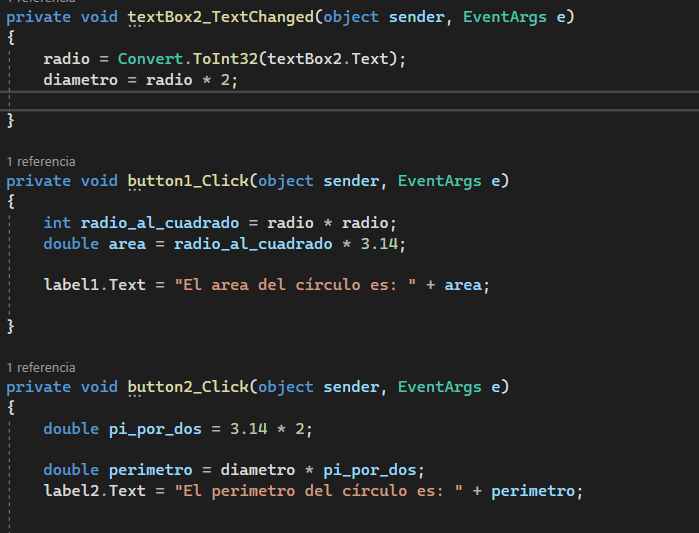
Task: Click the closing brace of button1_Click
Action: tap(11, 326)
